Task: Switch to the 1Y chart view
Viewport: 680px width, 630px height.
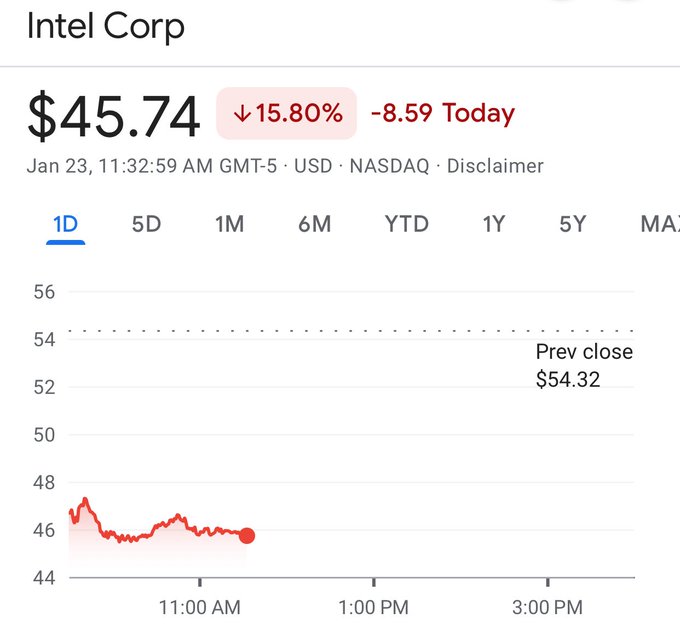Action: [493, 224]
